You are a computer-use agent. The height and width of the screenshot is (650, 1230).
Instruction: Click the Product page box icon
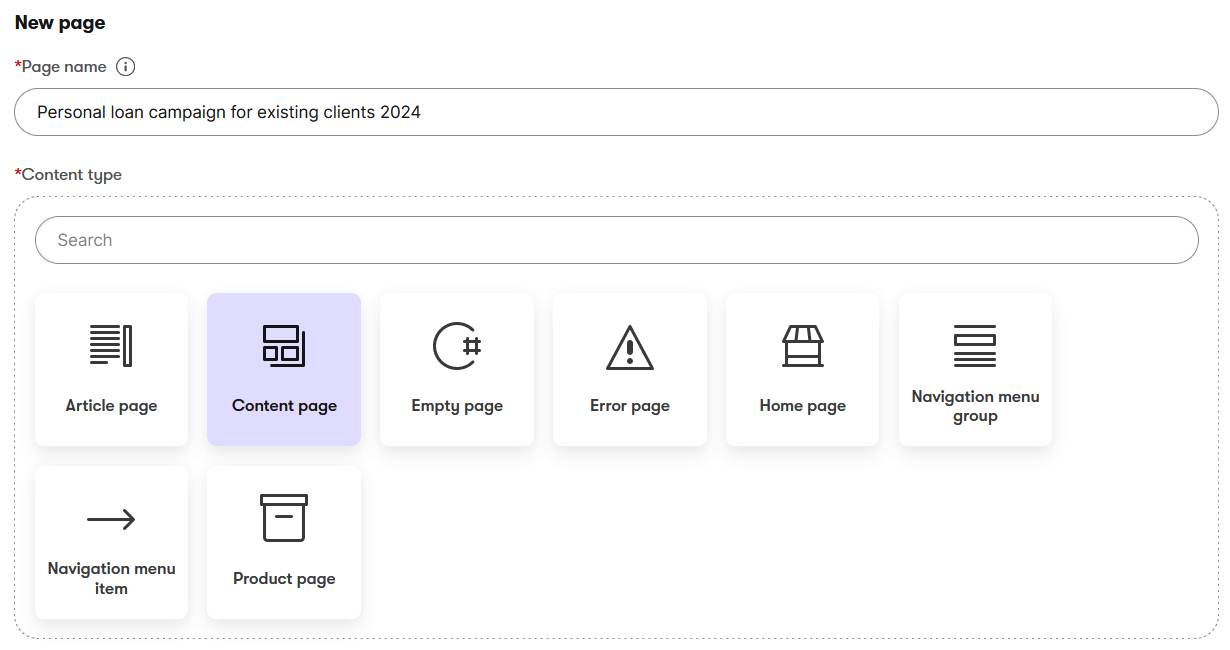click(284, 518)
